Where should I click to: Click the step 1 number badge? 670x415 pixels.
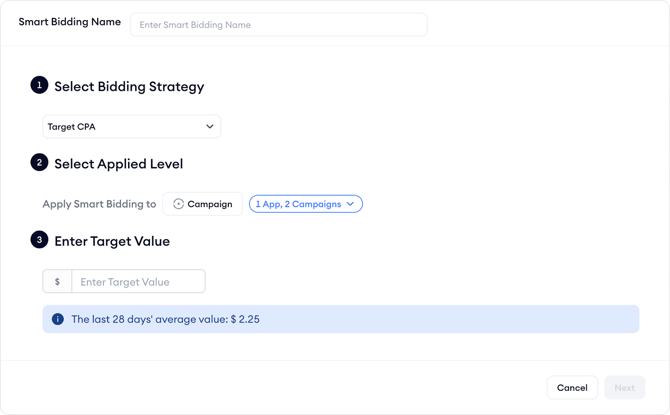39,85
